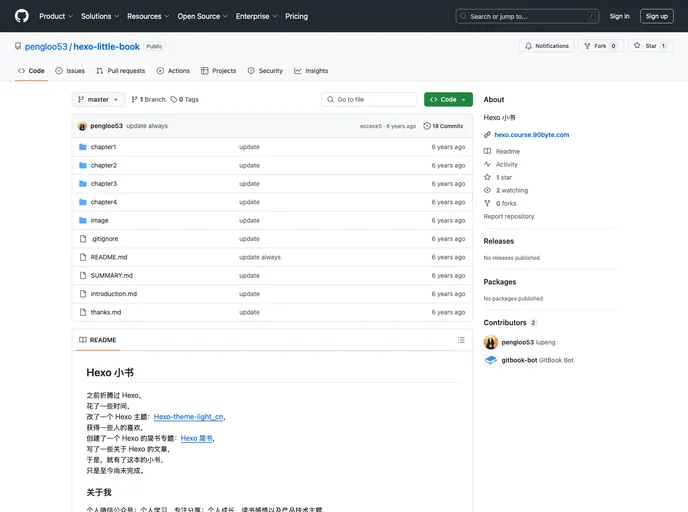Click the Sign up button
The image size is (688, 512).
click(x=656, y=16)
